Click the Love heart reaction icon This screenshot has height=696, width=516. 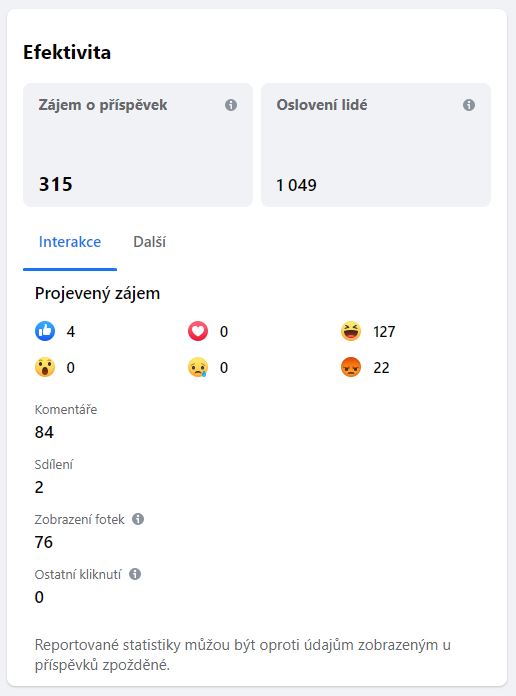point(198,331)
